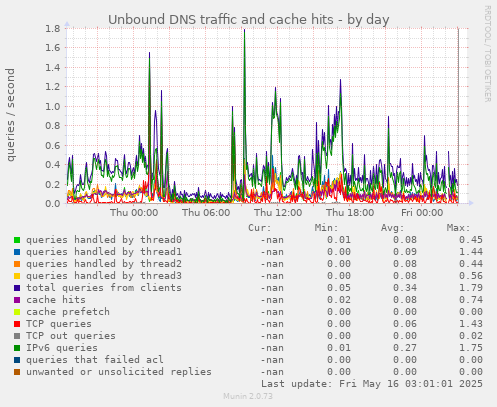Click the thread1 Max value 1.44
Image resolution: width=497 pixels, height=407 pixels.
[471, 252]
